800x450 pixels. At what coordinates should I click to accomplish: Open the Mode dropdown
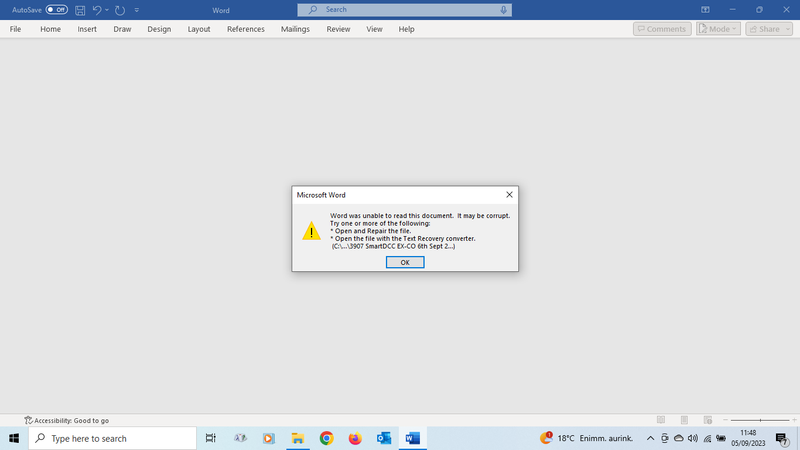coord(718,29)
